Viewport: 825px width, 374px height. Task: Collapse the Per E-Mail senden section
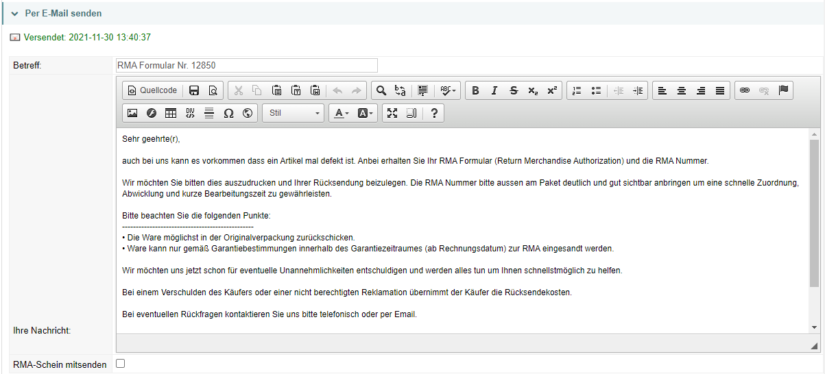(x=14, y=13)
